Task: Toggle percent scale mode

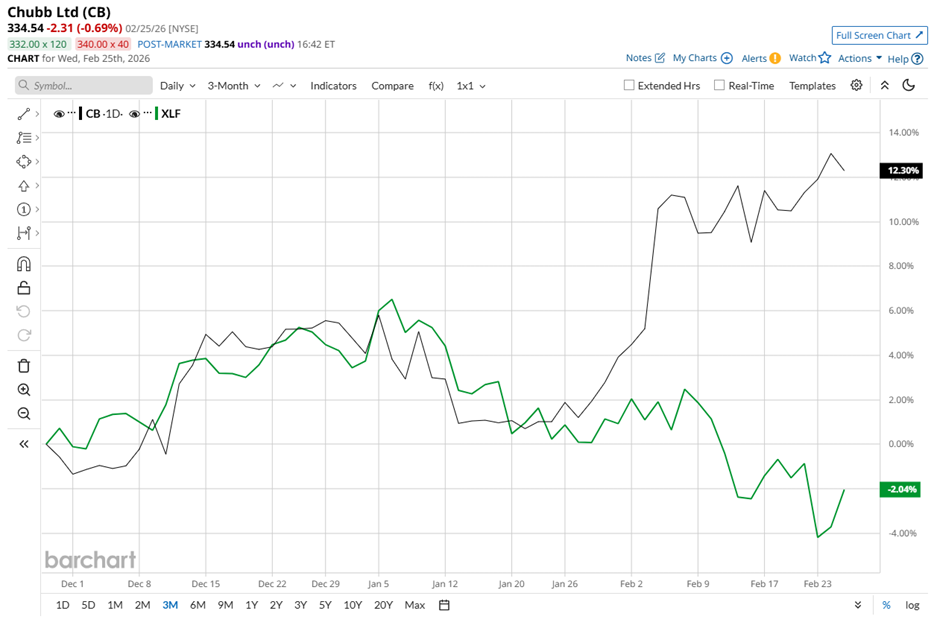Action: coord(886,605)
